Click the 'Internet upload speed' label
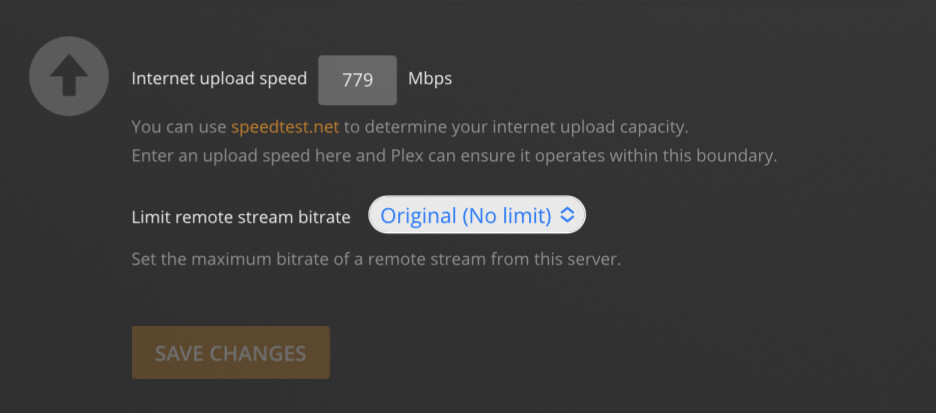This screenshot has height=413, width=936. 219,79
